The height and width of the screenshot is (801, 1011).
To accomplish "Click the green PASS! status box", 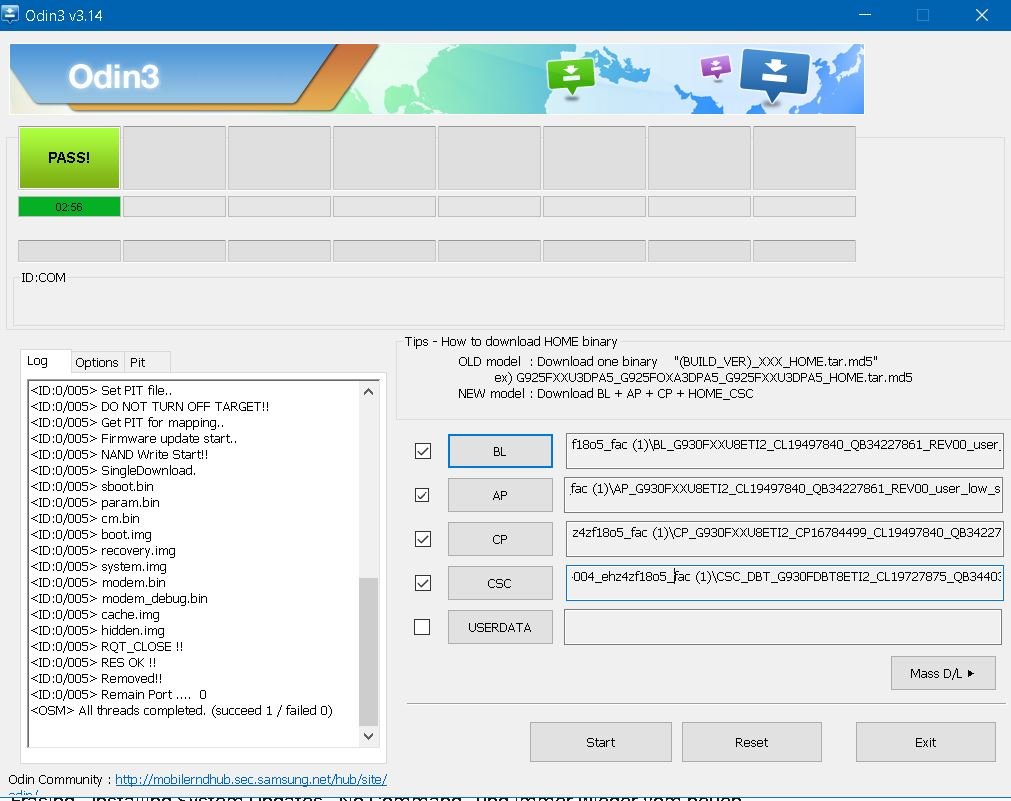I will [69, 158].
